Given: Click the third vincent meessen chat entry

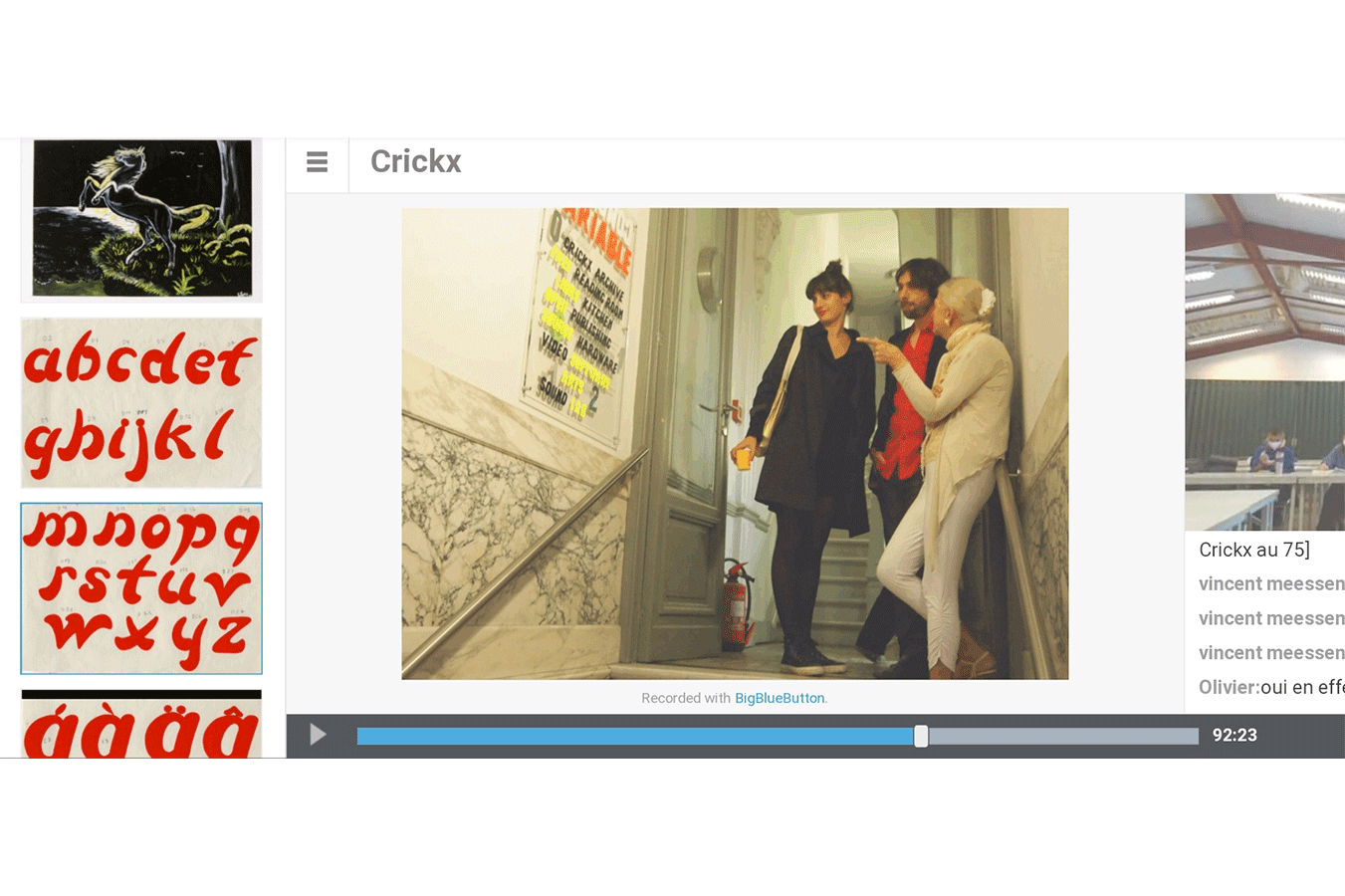Looking at the screenshot, I should 1271,653.
